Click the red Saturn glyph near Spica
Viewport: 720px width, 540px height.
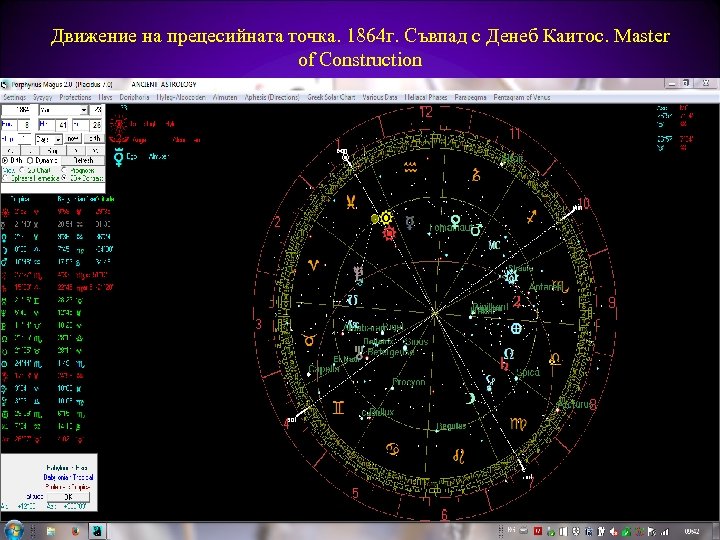tap(504, 364)
